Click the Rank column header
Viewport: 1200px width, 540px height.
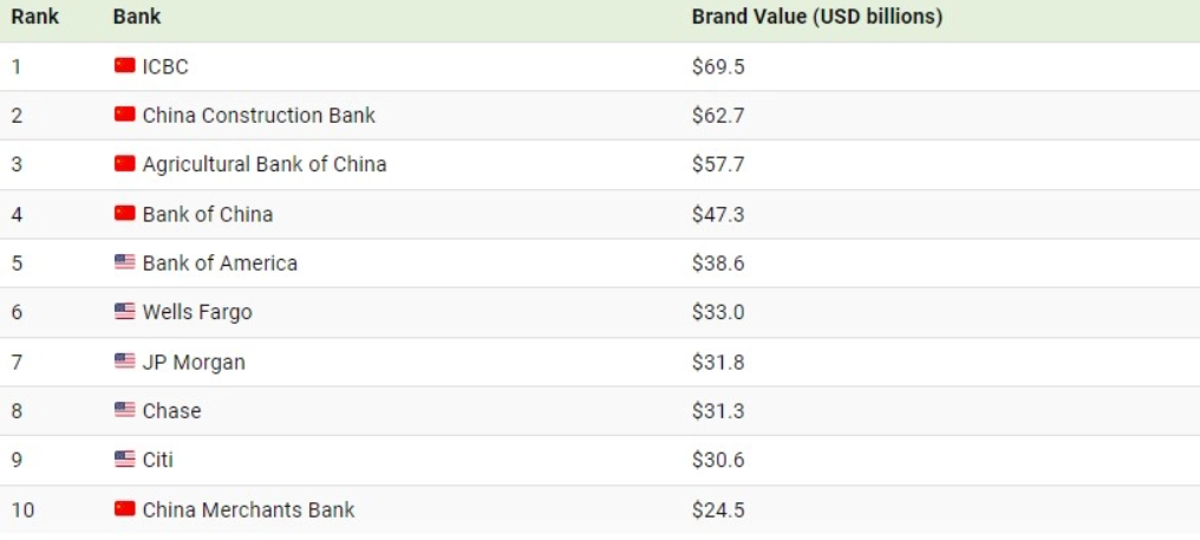click(x=35, y=17)
